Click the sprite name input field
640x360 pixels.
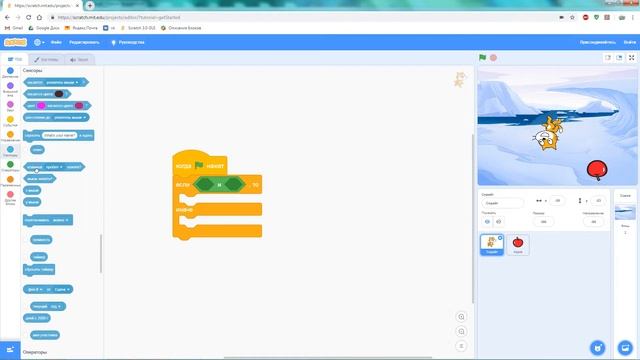[x=502, y=203]
